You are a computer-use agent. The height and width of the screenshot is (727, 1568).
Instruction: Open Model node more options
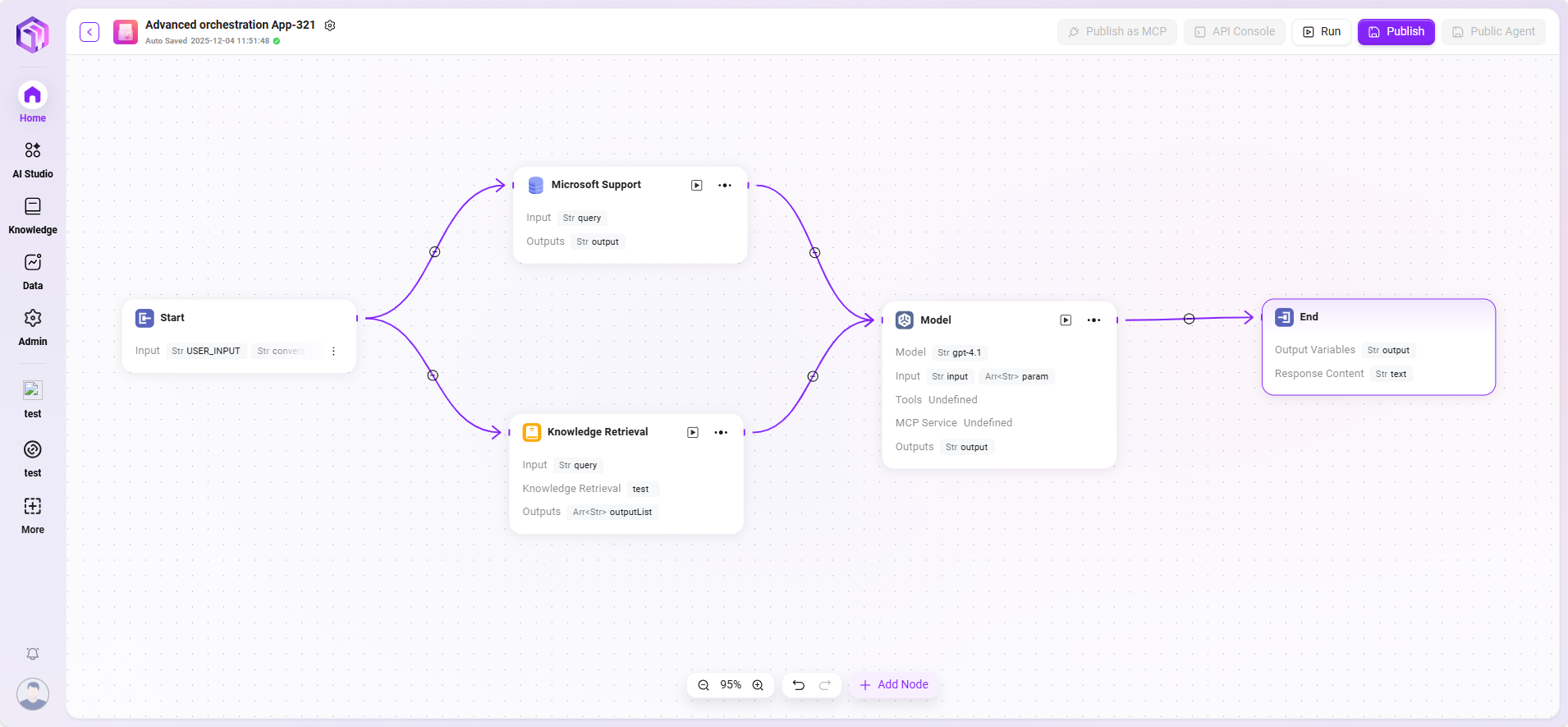coord(1094,320)
